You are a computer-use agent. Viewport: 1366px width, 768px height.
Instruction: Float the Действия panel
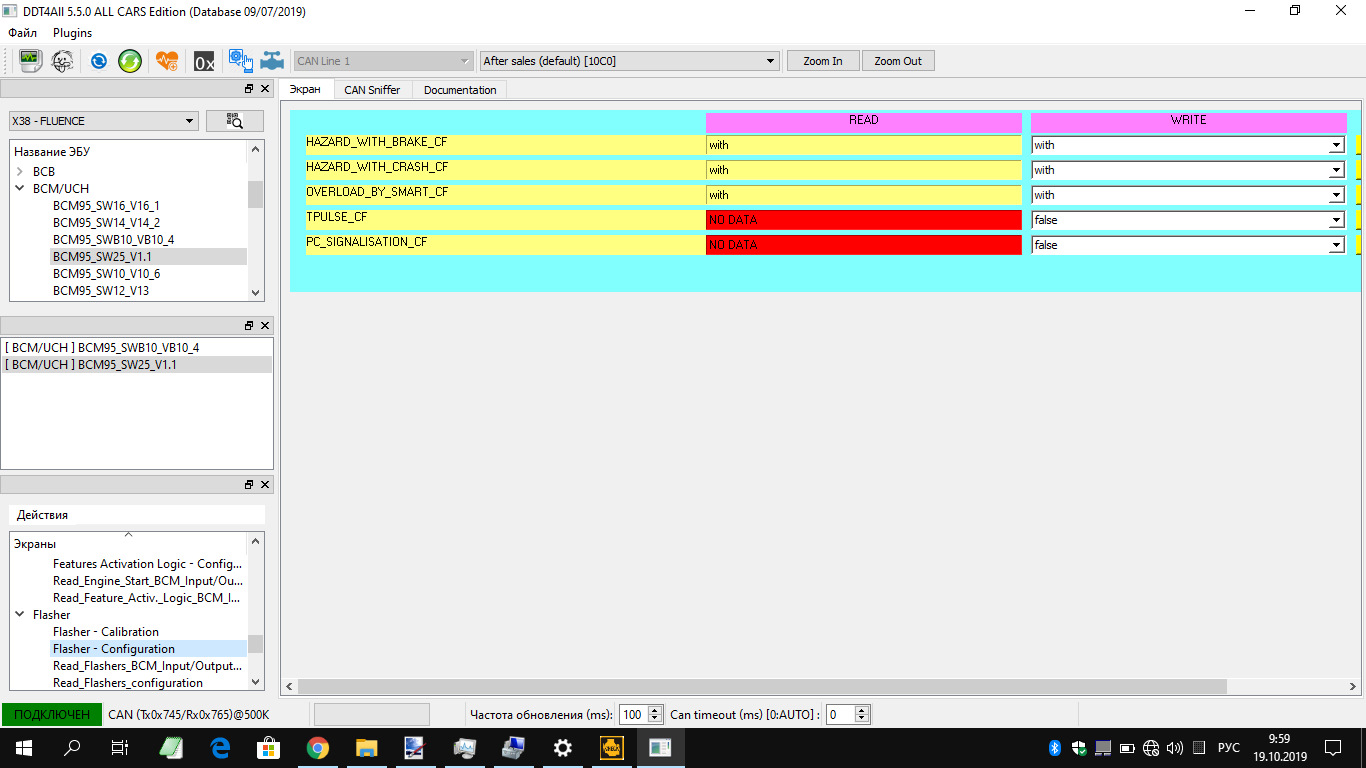249,485
